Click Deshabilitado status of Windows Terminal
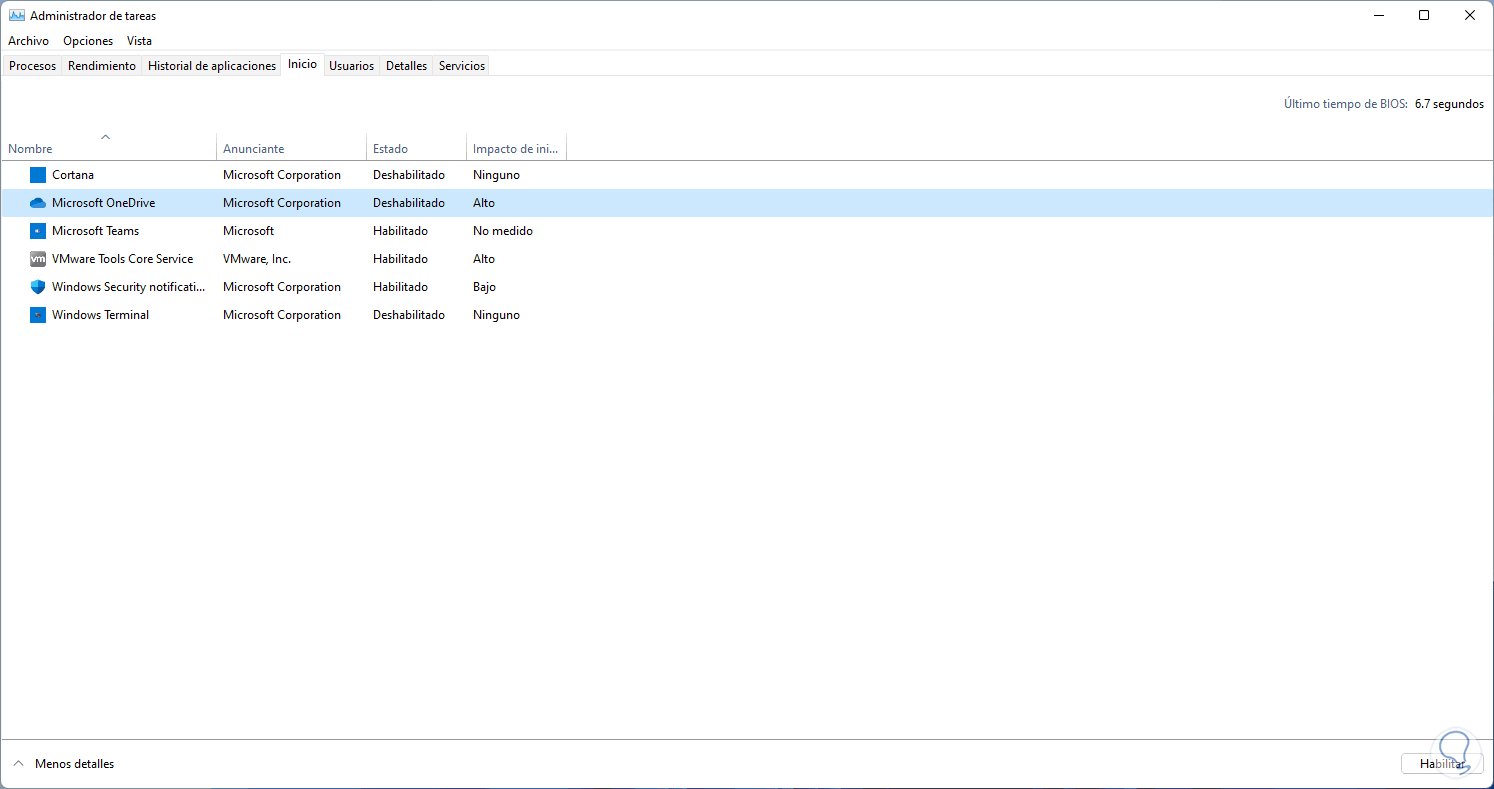 point(409,315)
